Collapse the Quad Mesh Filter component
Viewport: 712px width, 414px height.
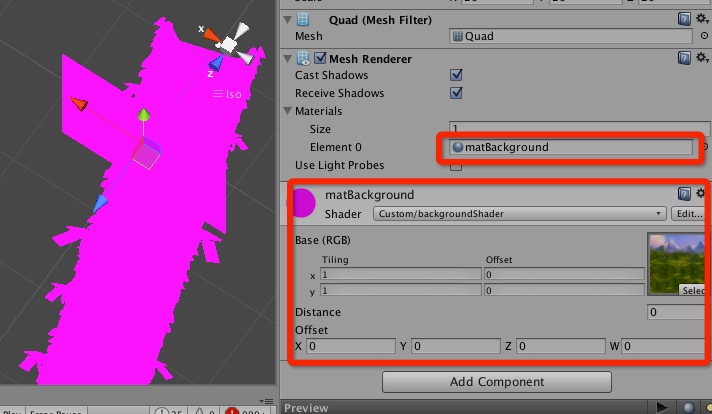(289, 19)
